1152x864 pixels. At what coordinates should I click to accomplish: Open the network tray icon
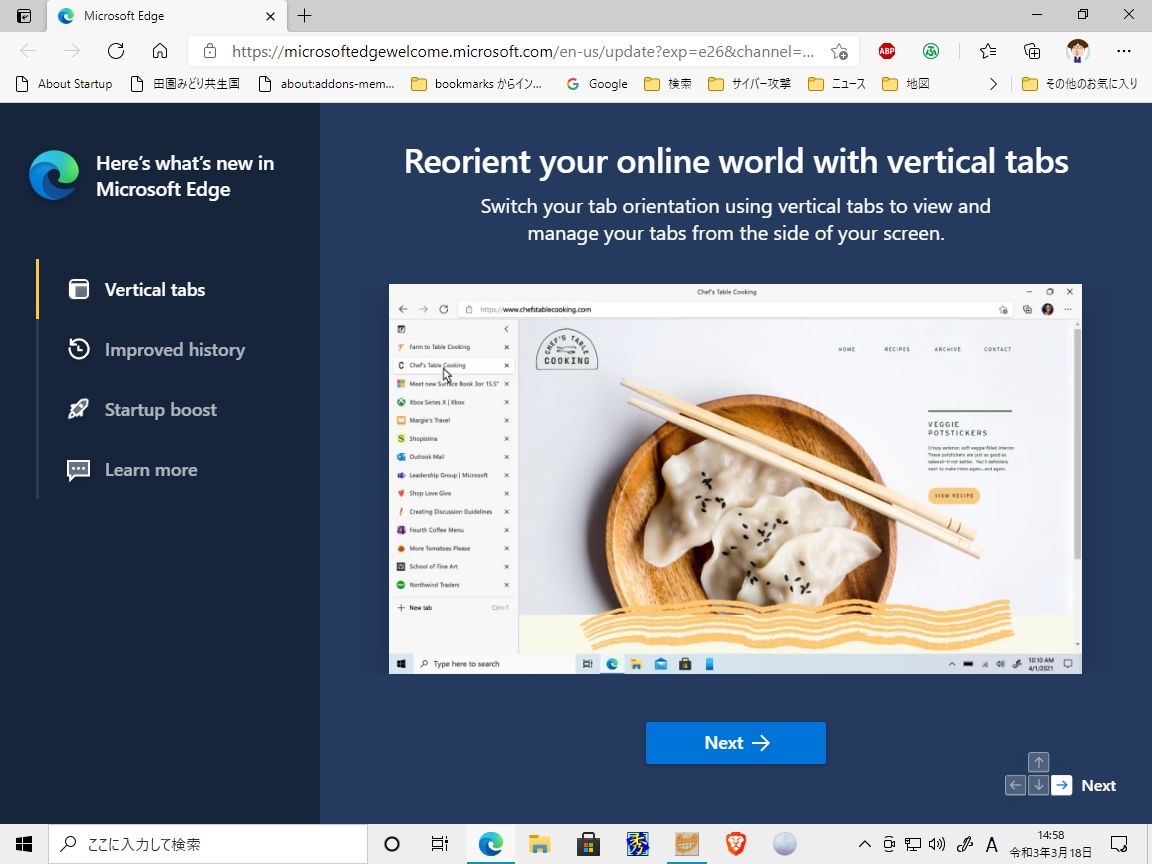click(912, 844)
